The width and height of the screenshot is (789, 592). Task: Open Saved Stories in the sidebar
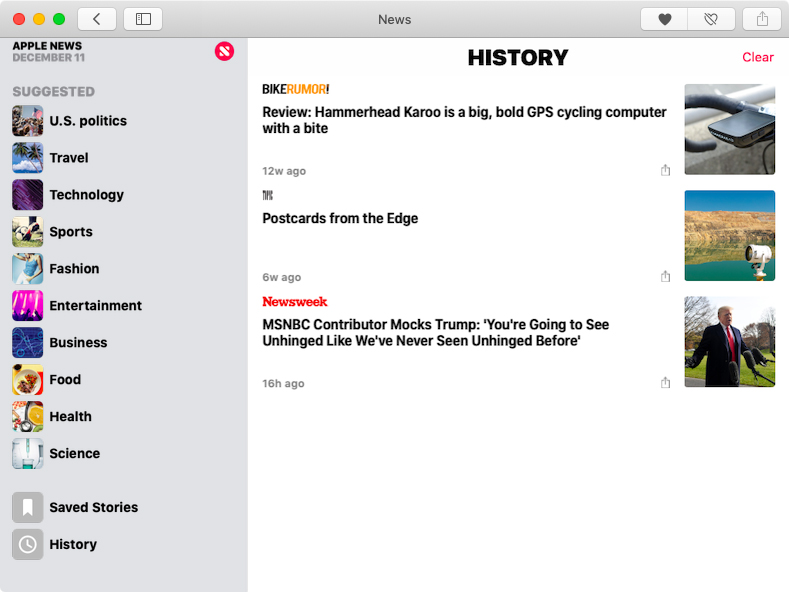(x=94, y=507)
